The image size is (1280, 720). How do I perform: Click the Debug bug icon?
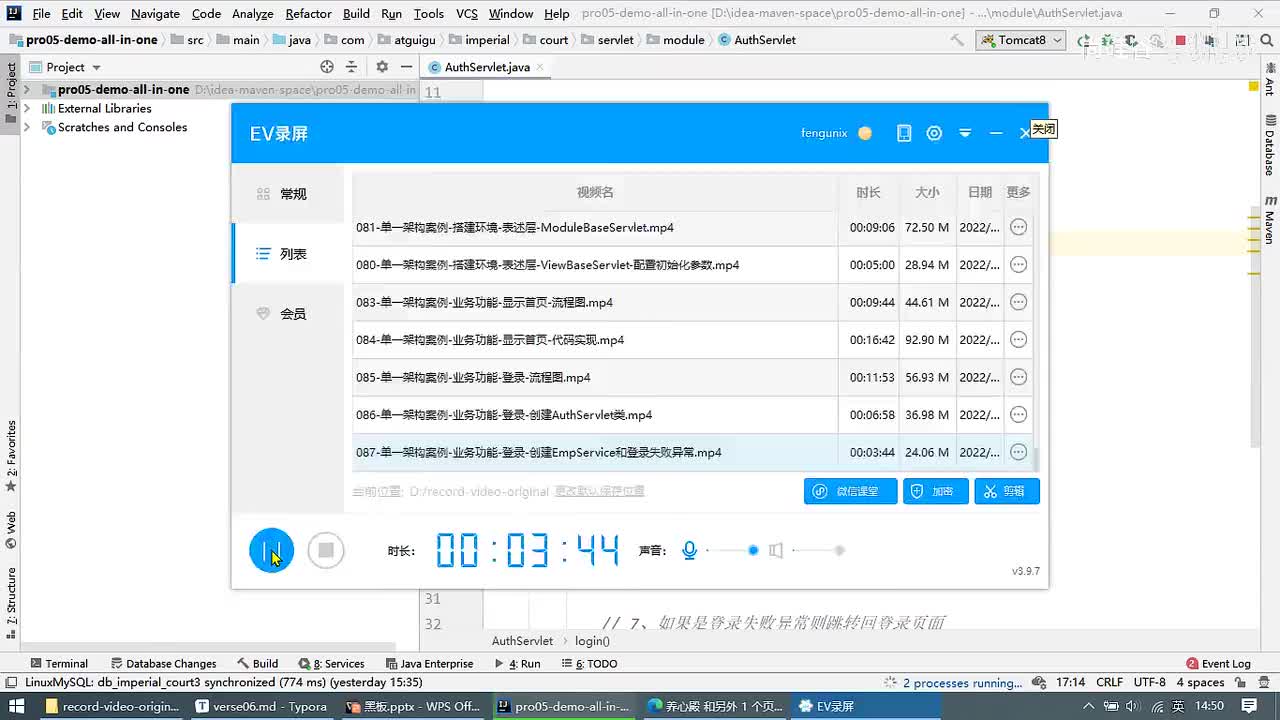1107,40
